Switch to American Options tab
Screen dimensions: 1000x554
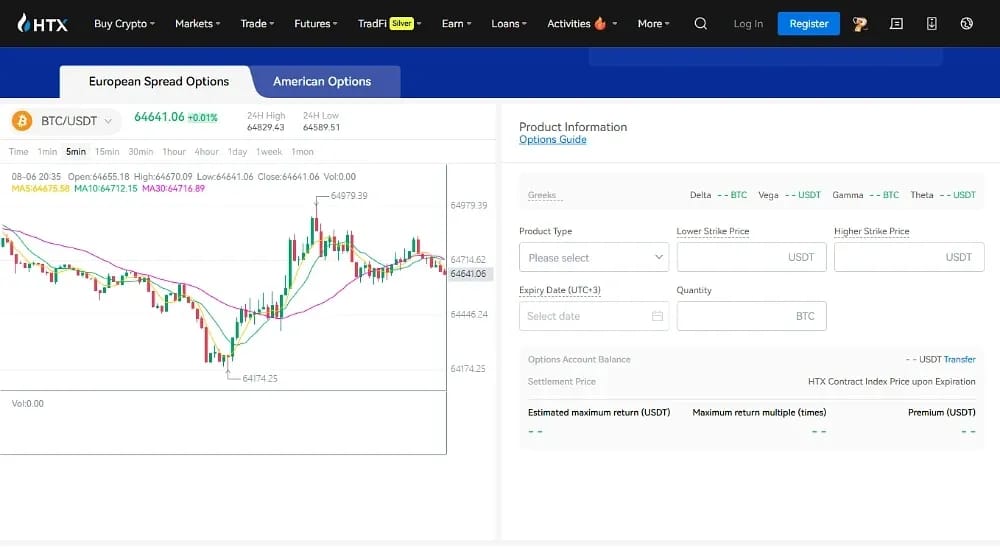tap(322, 82)
